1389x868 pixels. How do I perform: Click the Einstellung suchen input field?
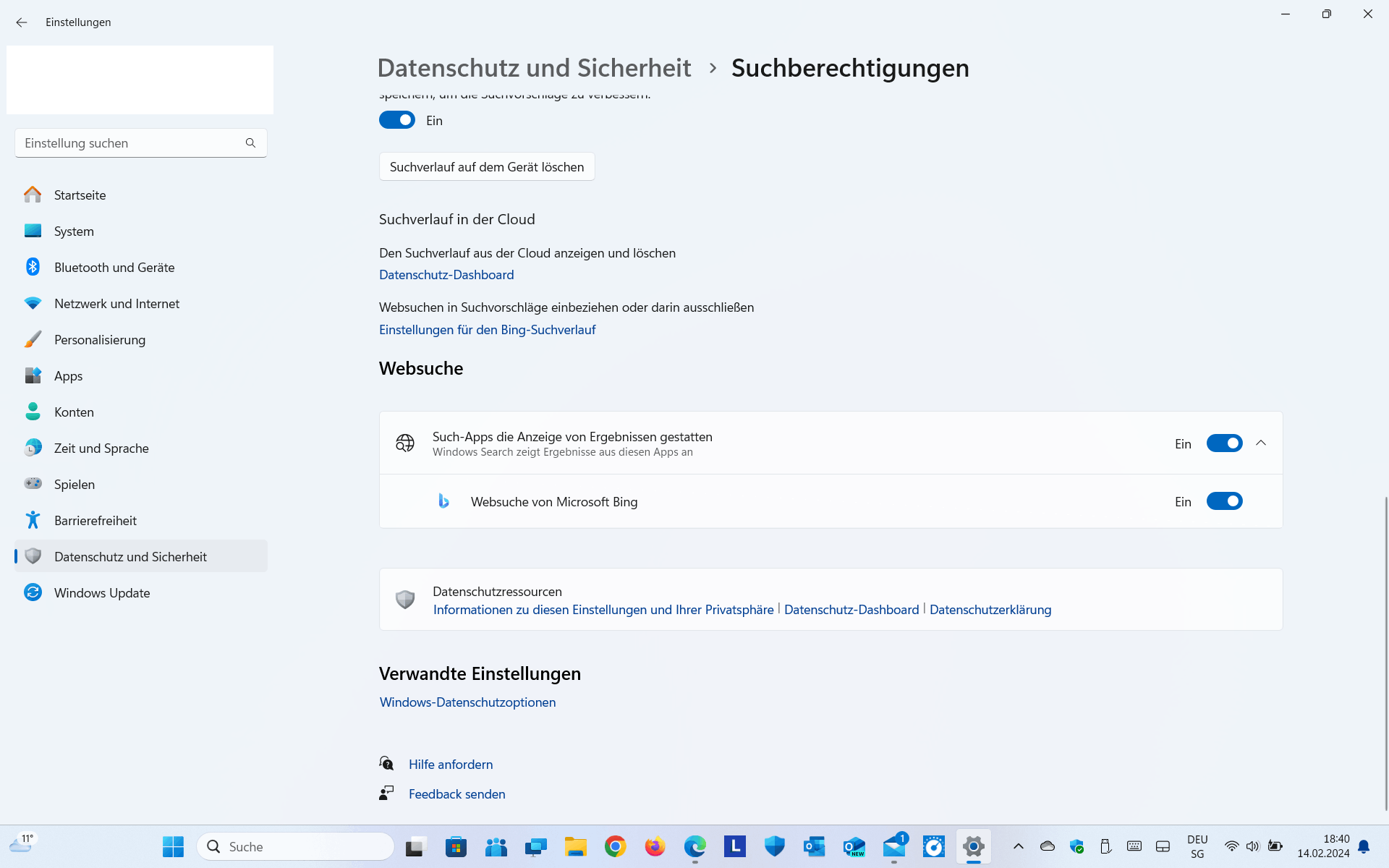[x=130, y=143]
